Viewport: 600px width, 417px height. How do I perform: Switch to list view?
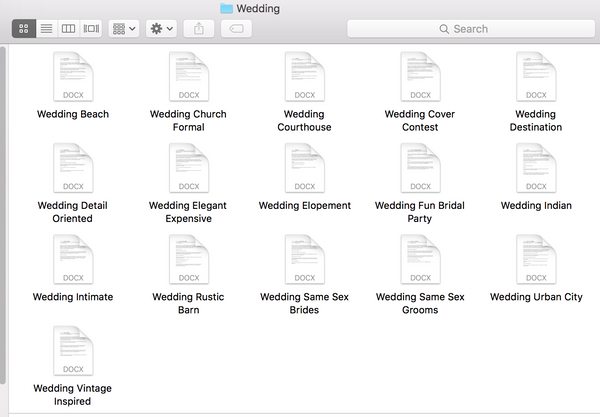coord(47,29)
